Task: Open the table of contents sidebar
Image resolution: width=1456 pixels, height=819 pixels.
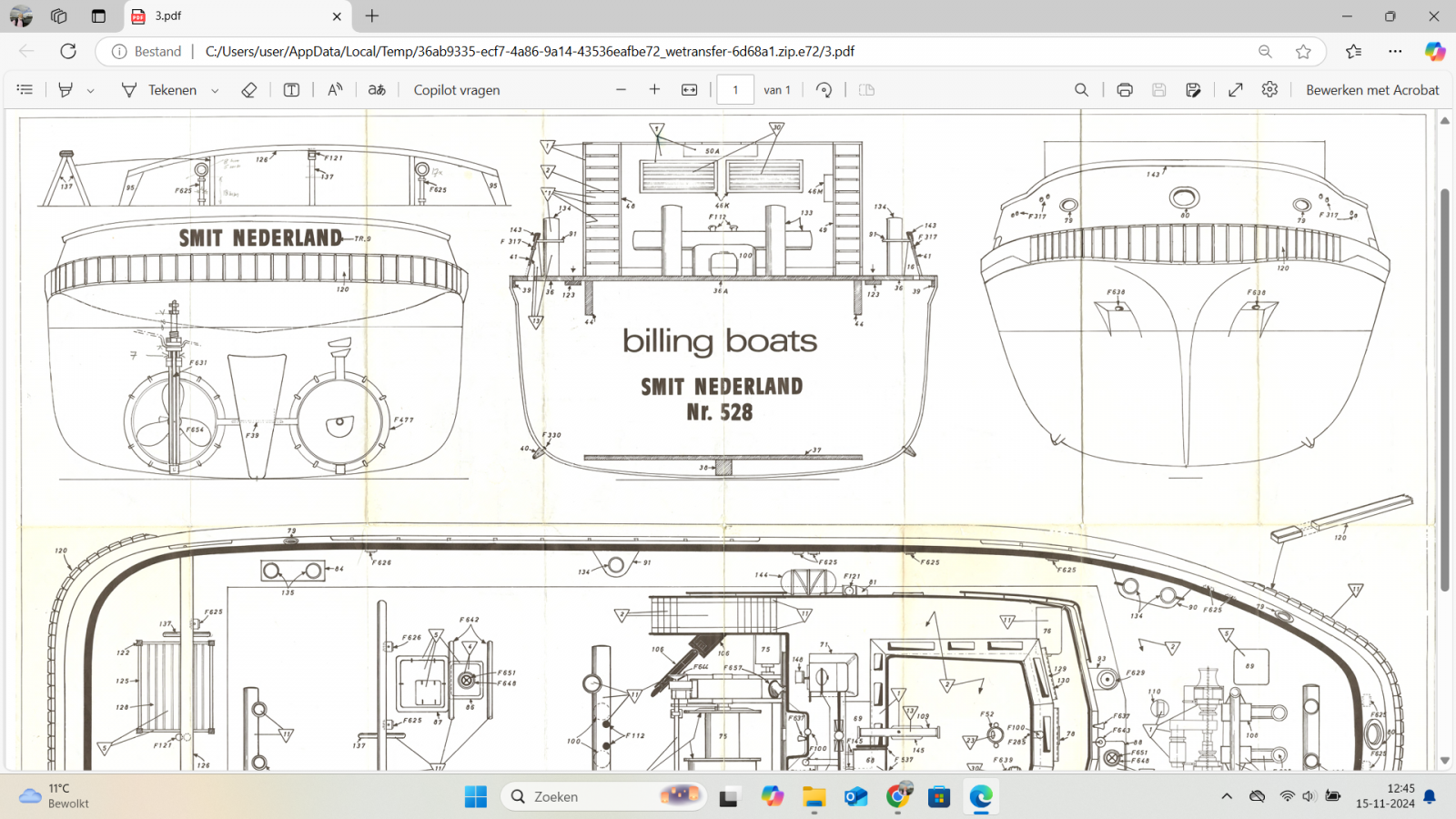Action: click(25, 89)
